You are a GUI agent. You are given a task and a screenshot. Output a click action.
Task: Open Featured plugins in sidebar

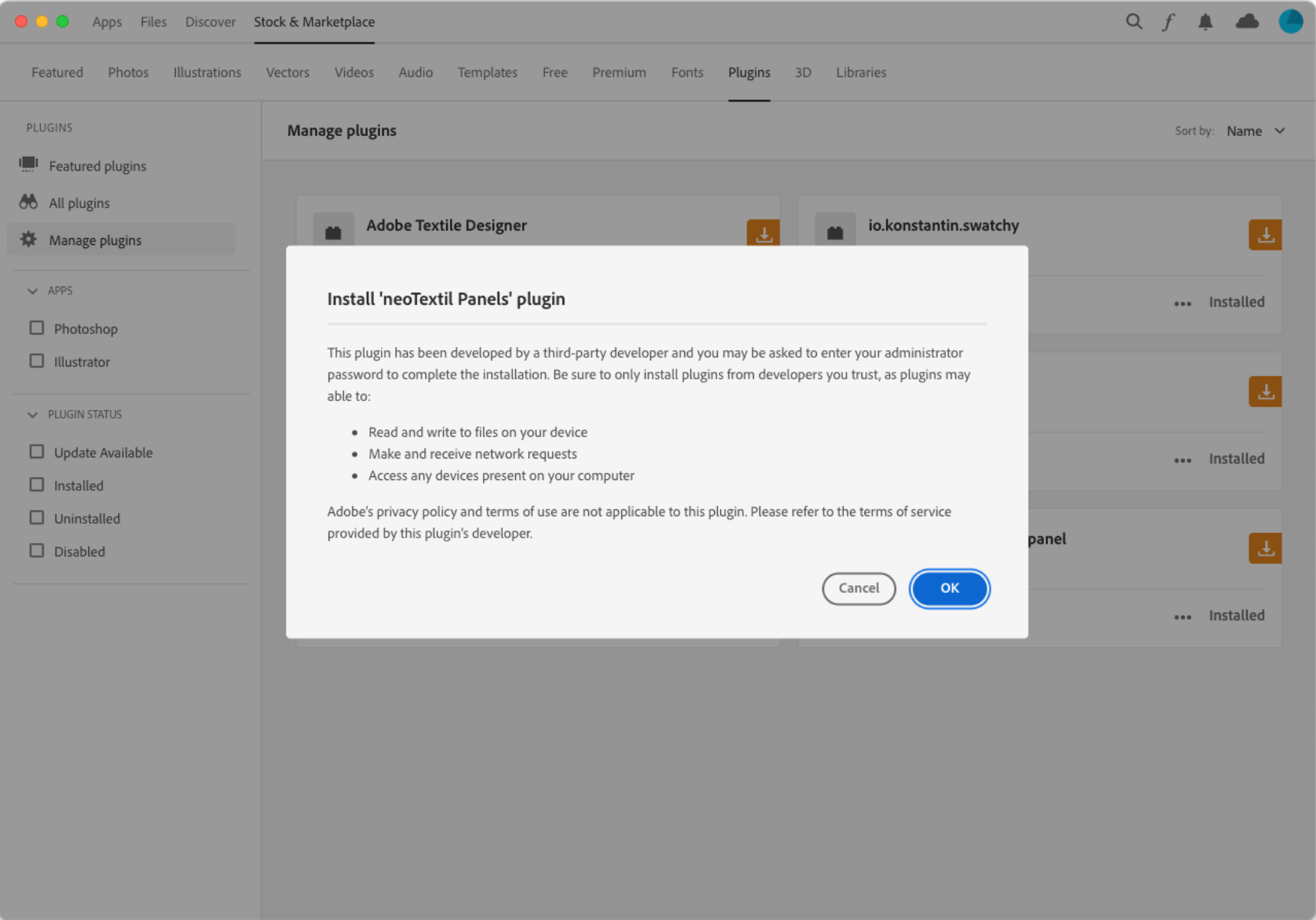[x=98, y=166]
